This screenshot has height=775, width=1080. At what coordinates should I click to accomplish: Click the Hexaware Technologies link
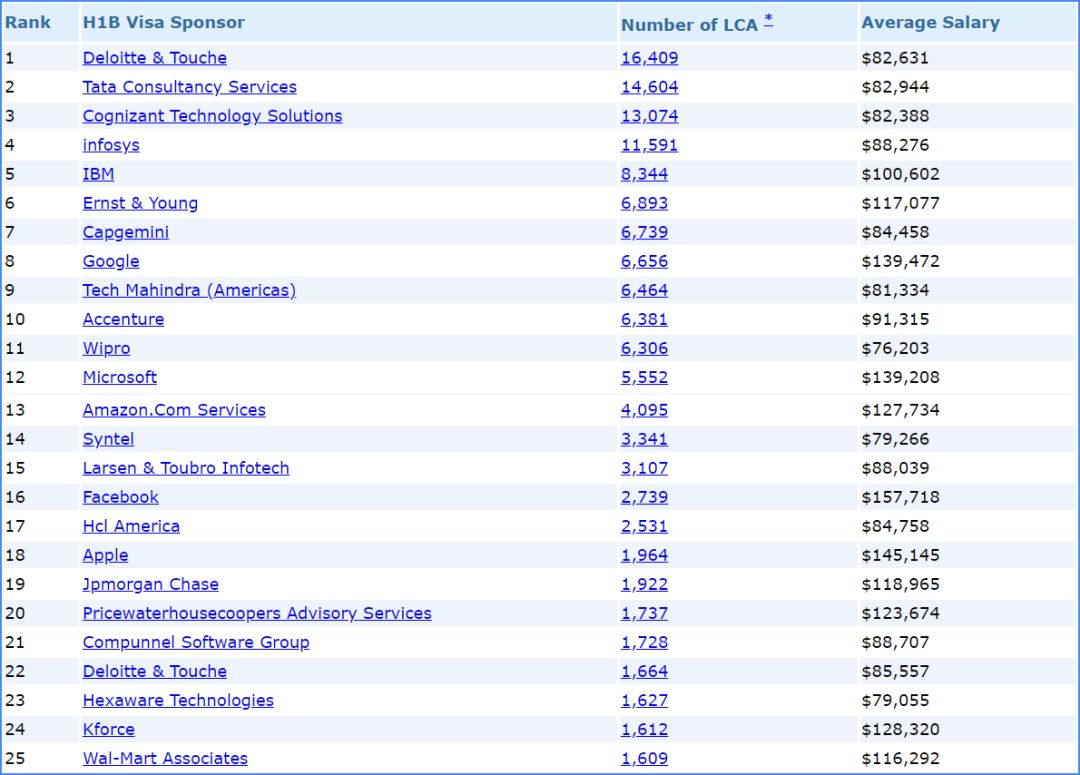click(x=178, y=700)
